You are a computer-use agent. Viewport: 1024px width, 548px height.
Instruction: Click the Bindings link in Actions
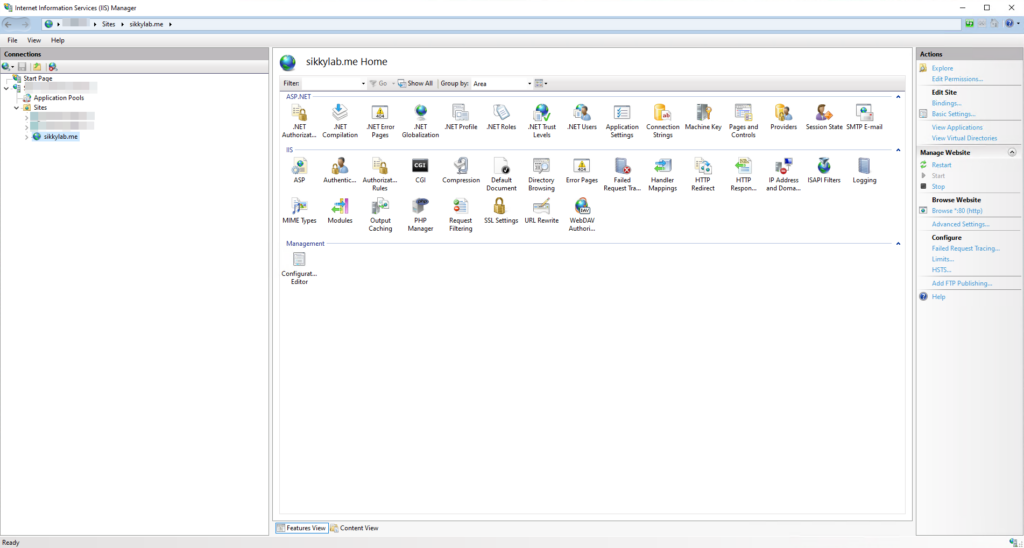coord(949,103)
